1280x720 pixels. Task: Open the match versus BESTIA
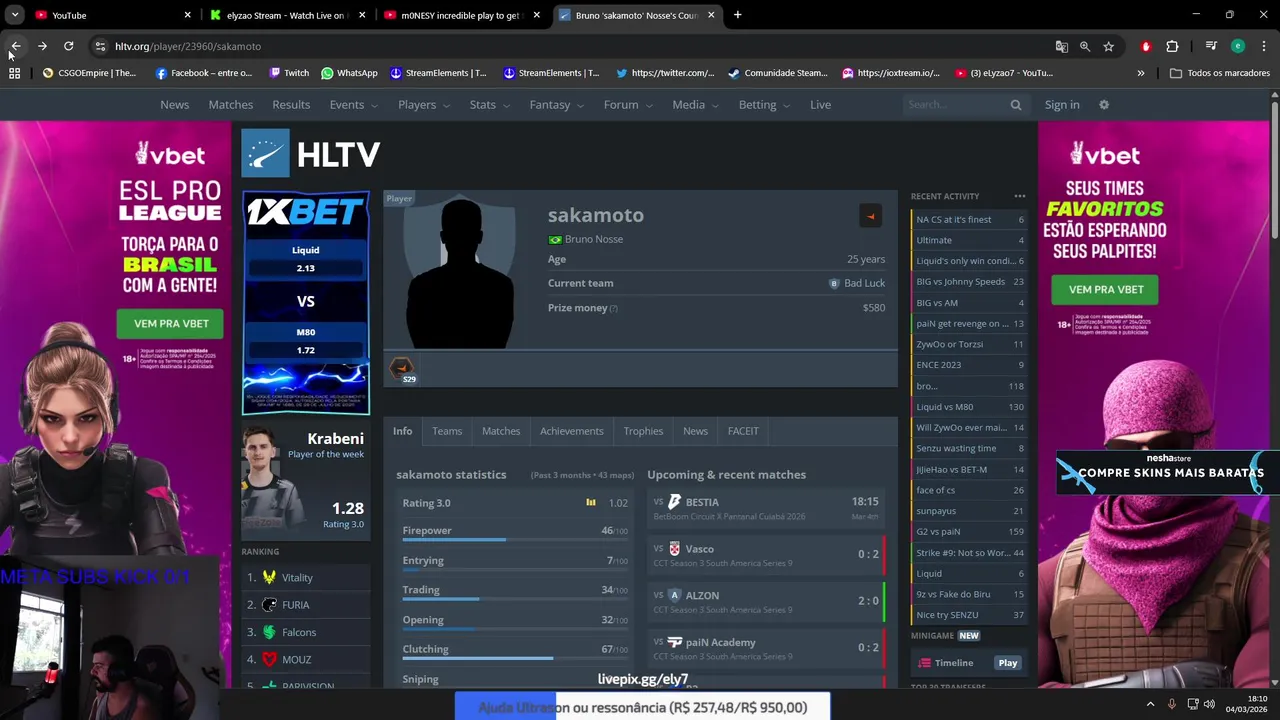766,508
